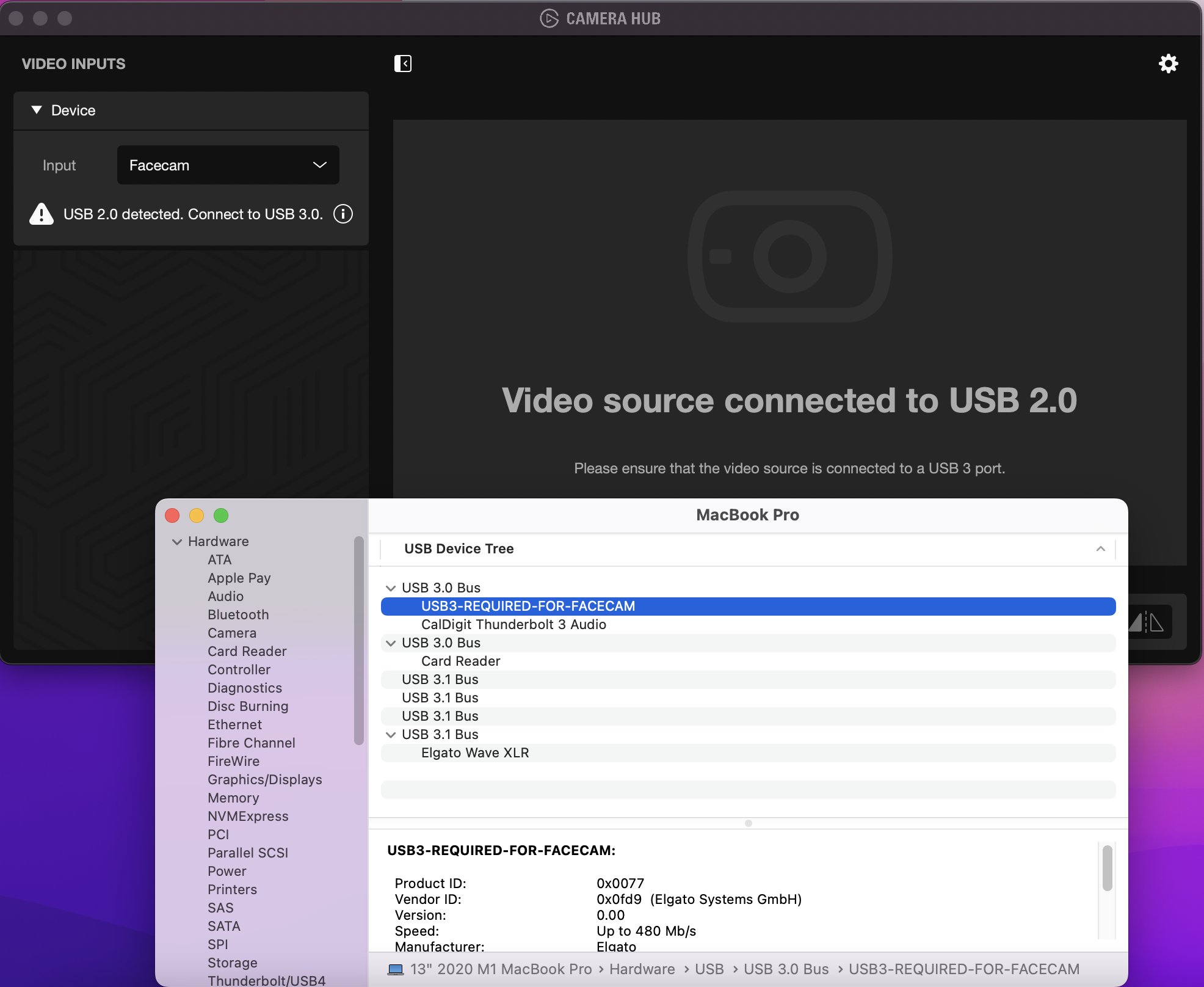Image resolution: width=1204 pixels, height=987 pixels.
Task: Click the MacBook Pro laptop path icon
Action: (396, 969)
